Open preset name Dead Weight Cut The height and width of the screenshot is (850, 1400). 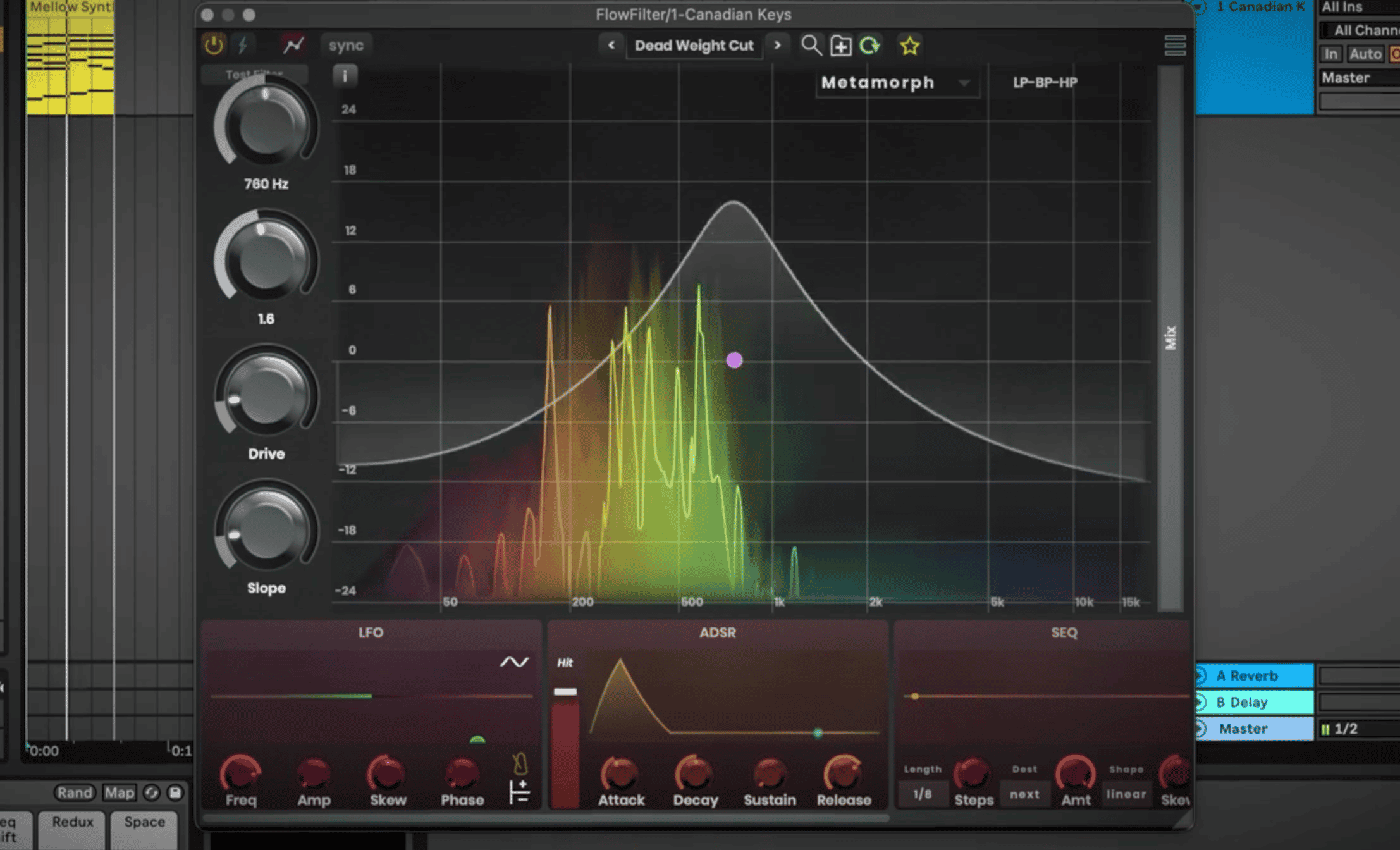point(694,46)
